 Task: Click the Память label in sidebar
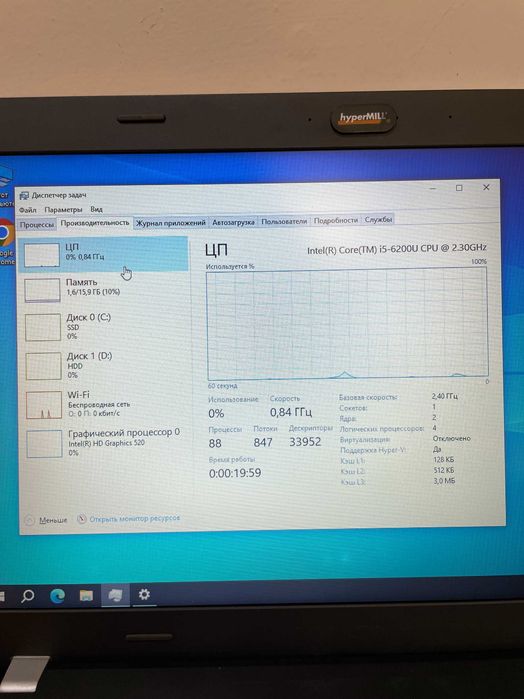click(x=81, y=282)
